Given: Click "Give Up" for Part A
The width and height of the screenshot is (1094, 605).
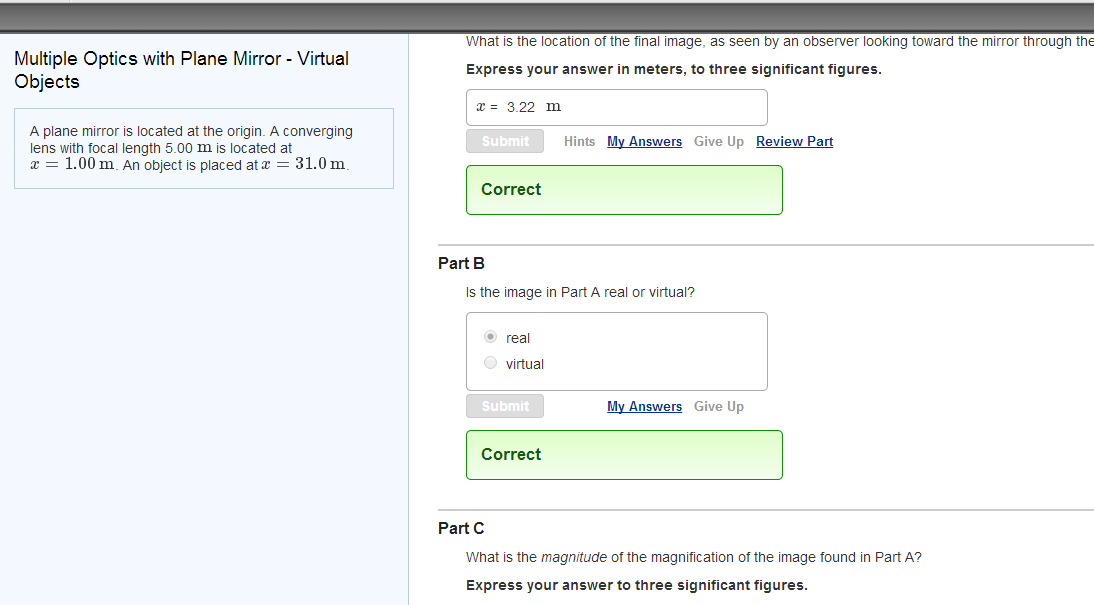Looking at the screenshot, I should (718, 141).
